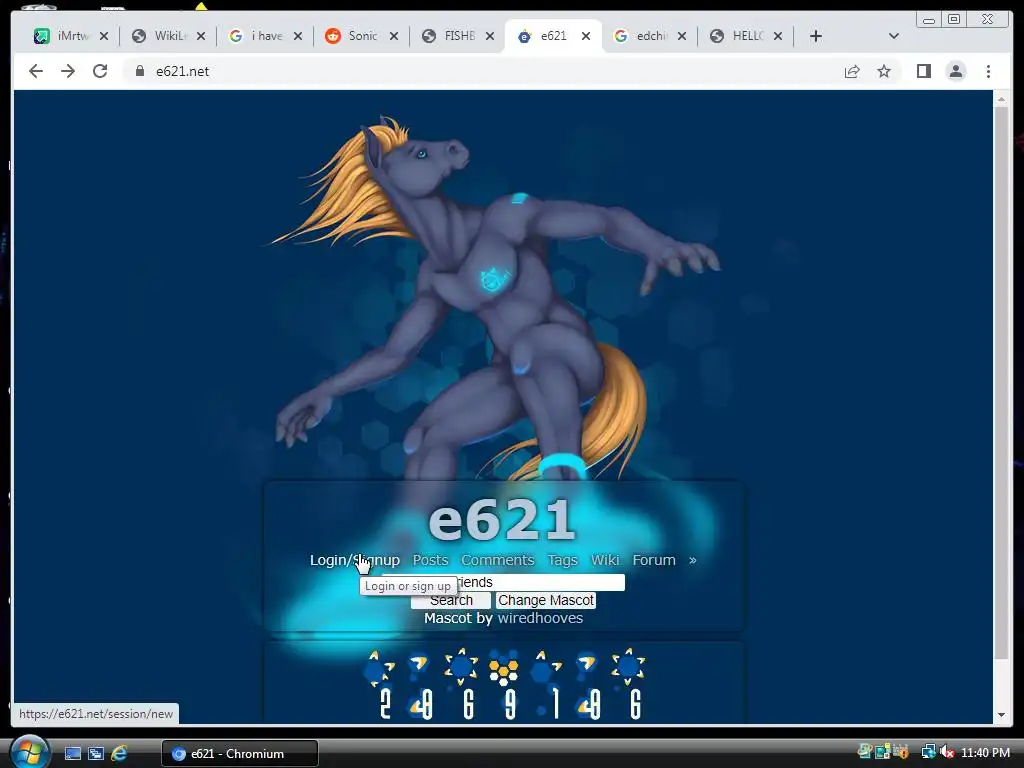Bookmark this page with the star
This screenshot has width=1024, height=768.
tap(884, 71)
